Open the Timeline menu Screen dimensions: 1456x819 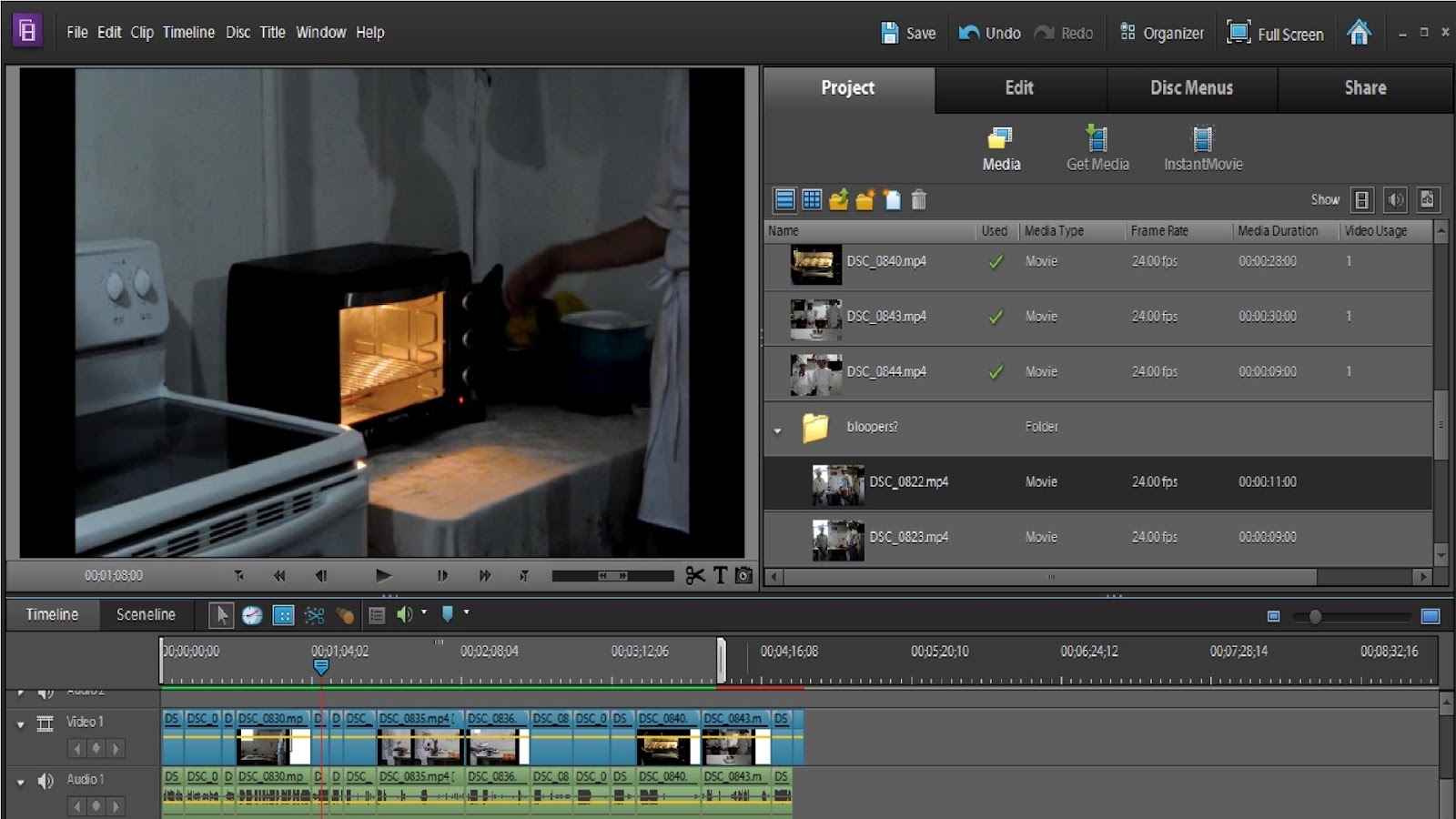click(x=188, y=32)
